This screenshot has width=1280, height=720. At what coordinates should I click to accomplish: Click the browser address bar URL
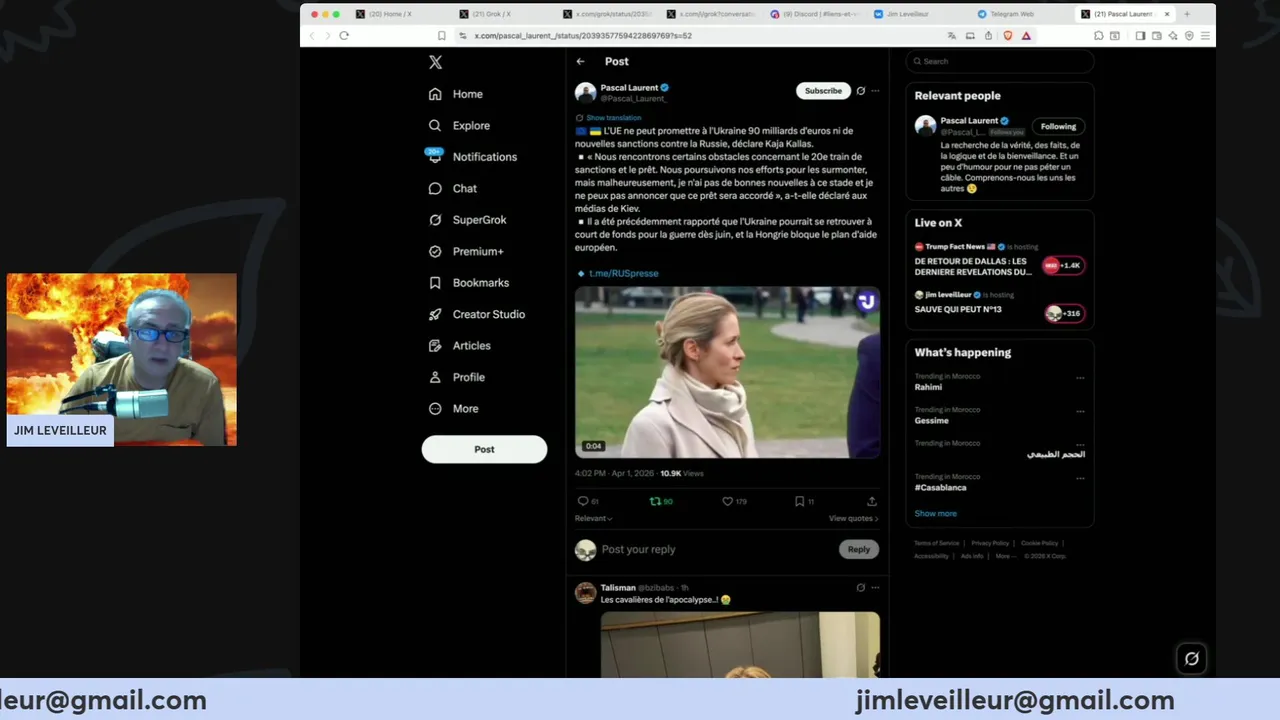tap(583, 35)
